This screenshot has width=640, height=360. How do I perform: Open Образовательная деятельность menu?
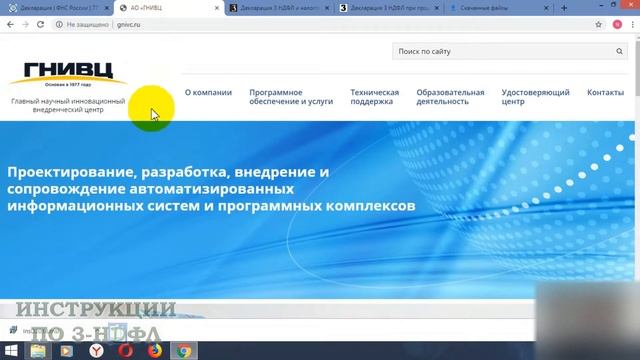pos(450,97)
